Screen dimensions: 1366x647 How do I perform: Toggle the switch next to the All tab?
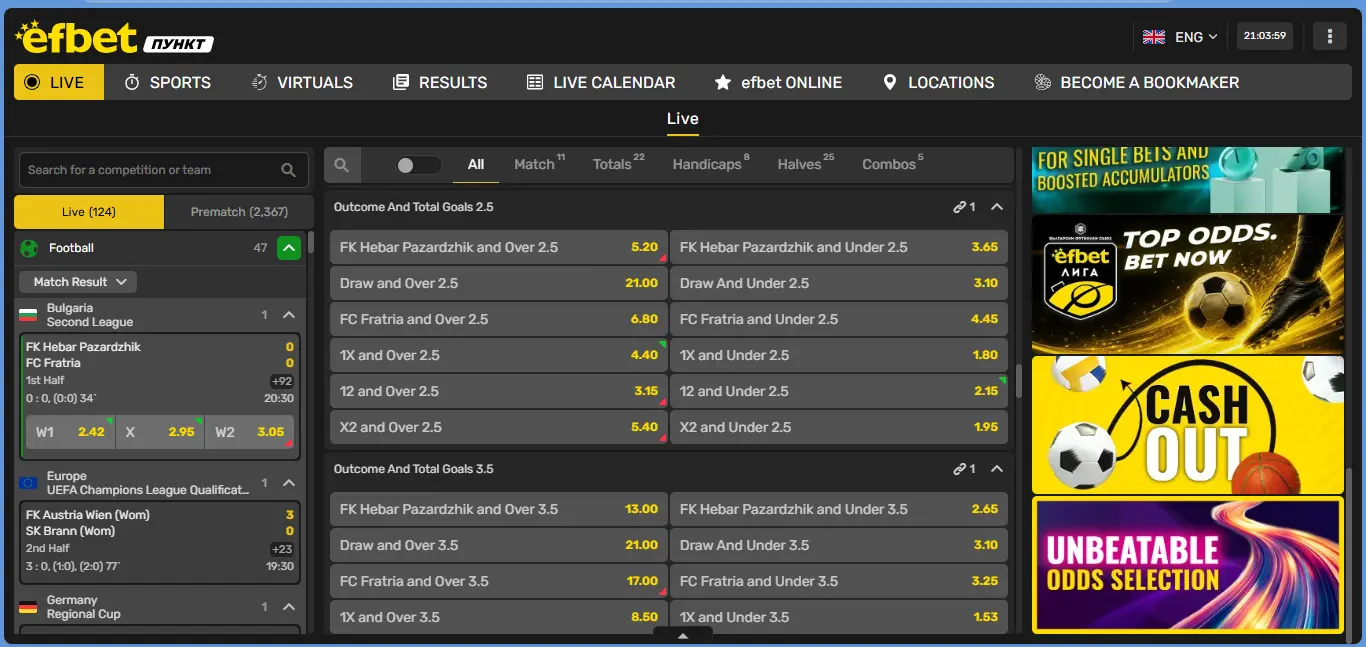tap(418, 165)
